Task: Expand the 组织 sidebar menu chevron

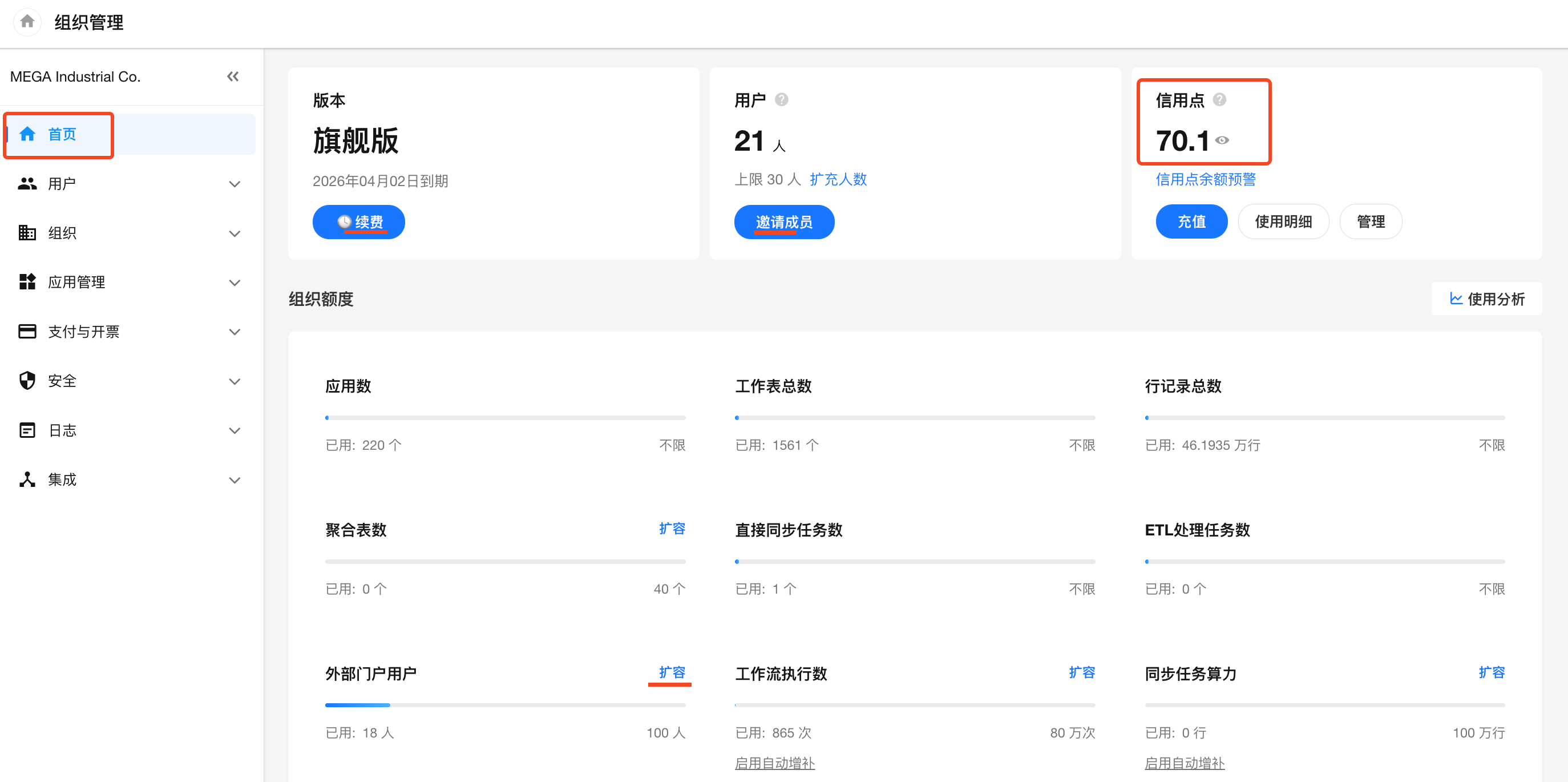Action: point(235,233)
